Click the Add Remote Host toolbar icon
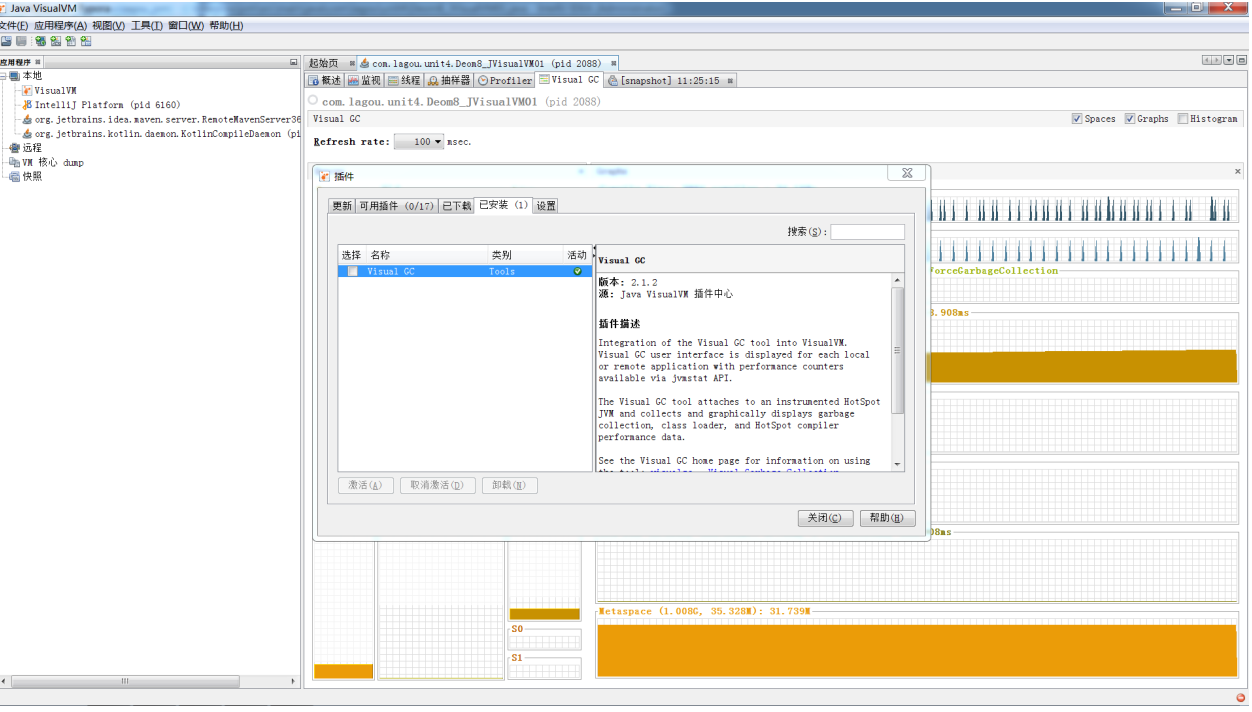 (56, 41)
